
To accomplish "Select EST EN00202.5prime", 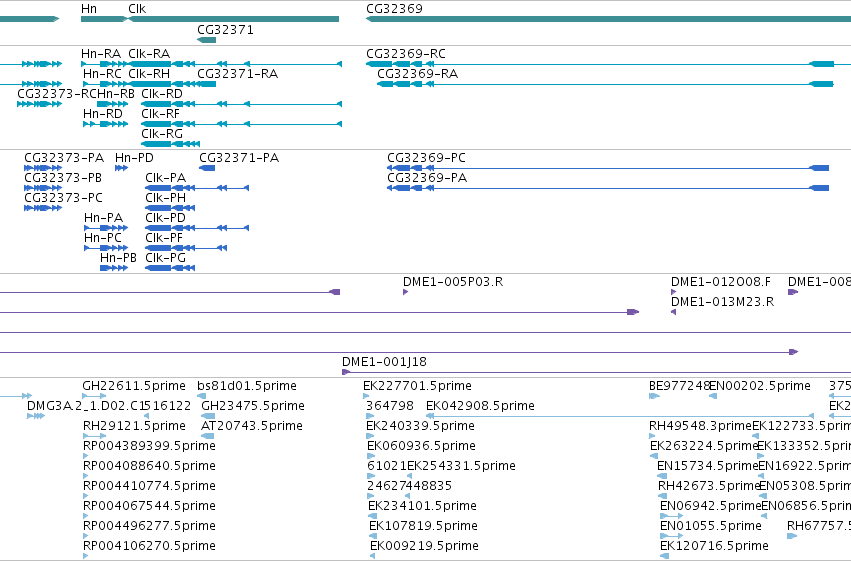I will [760, 386].
